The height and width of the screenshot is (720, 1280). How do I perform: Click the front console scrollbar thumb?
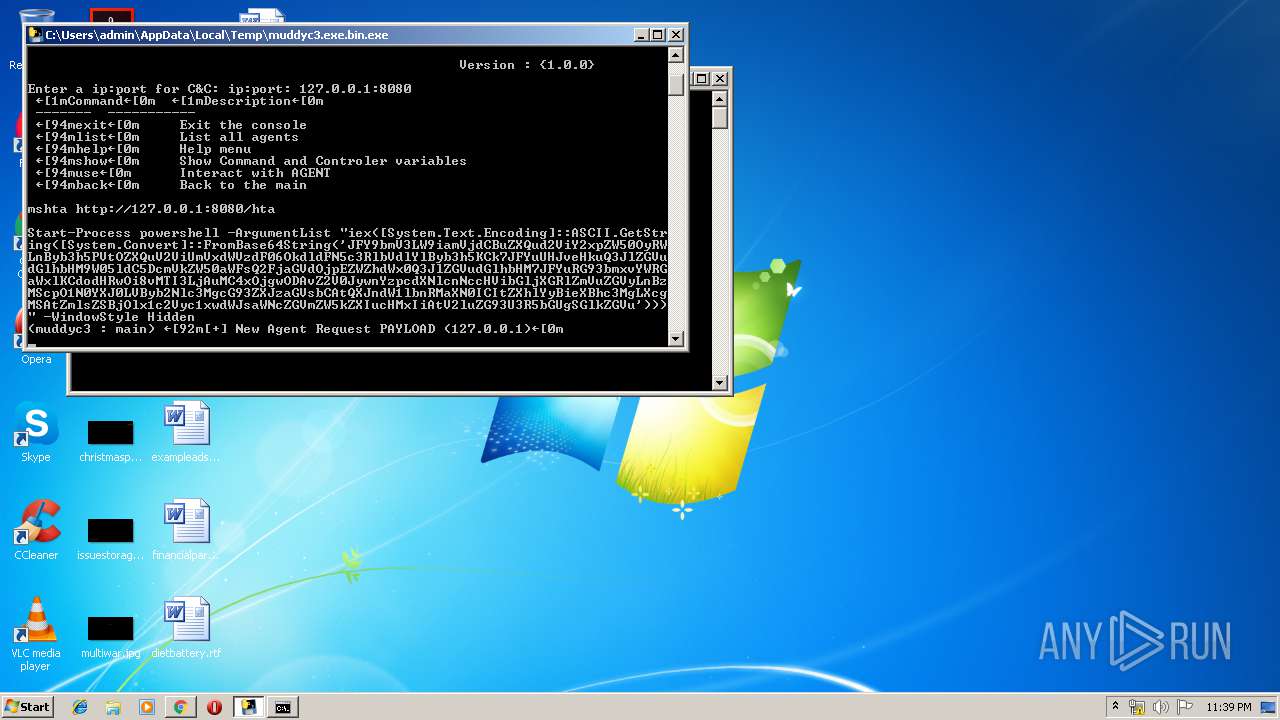(x=676, y=85)
